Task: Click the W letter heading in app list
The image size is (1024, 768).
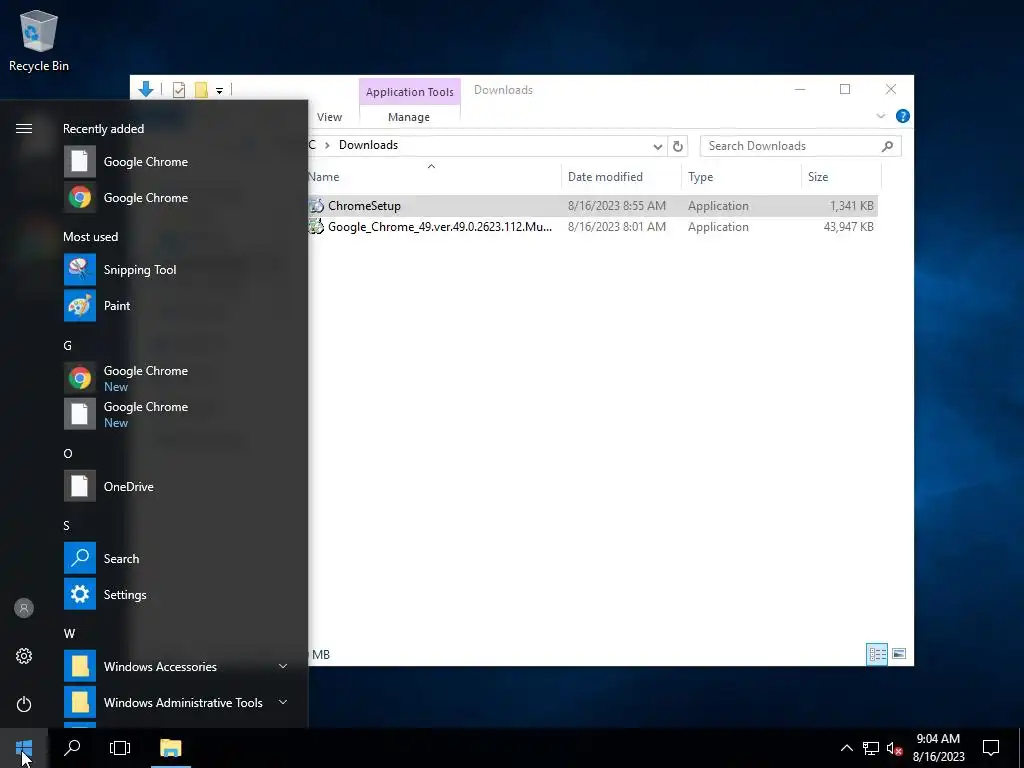Action: [69, 633]
